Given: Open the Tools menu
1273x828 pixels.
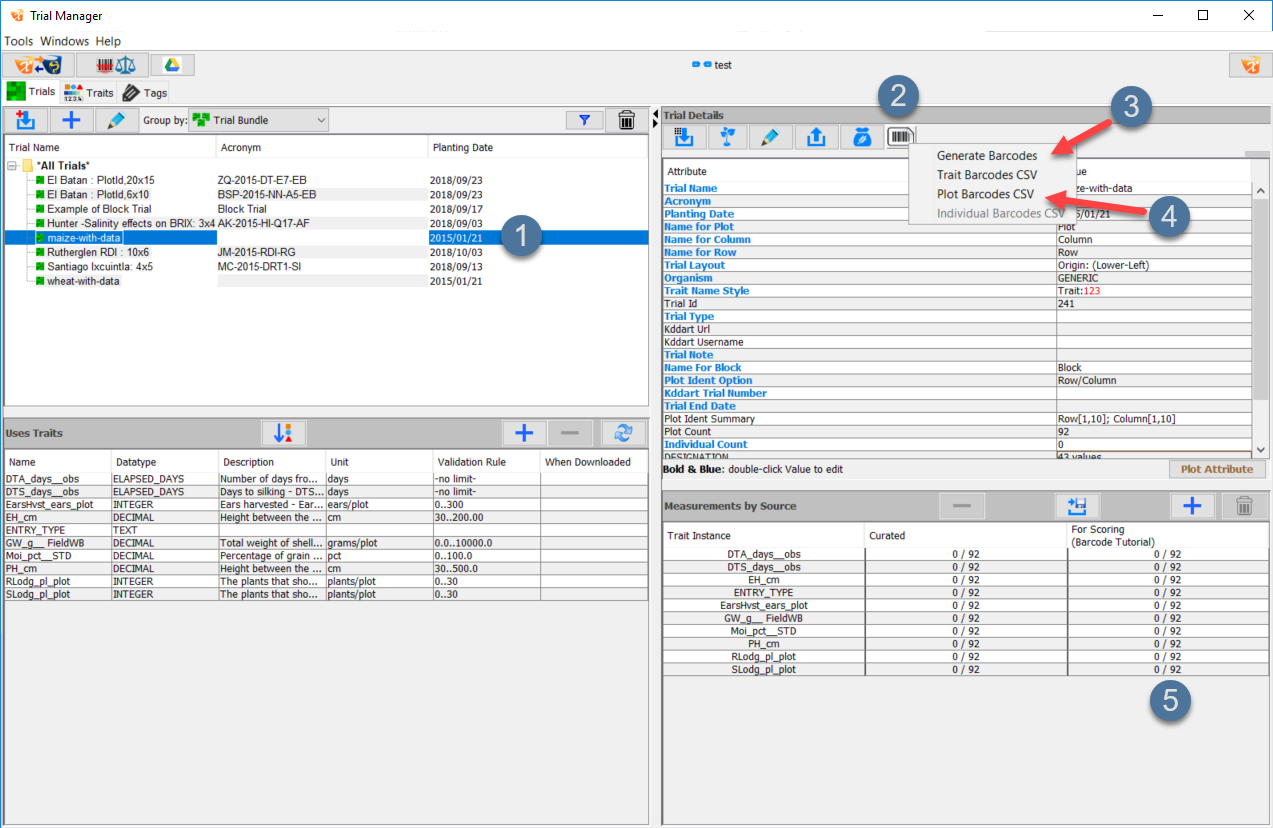Looking at the screenshot, I should (x=18, y=41).
